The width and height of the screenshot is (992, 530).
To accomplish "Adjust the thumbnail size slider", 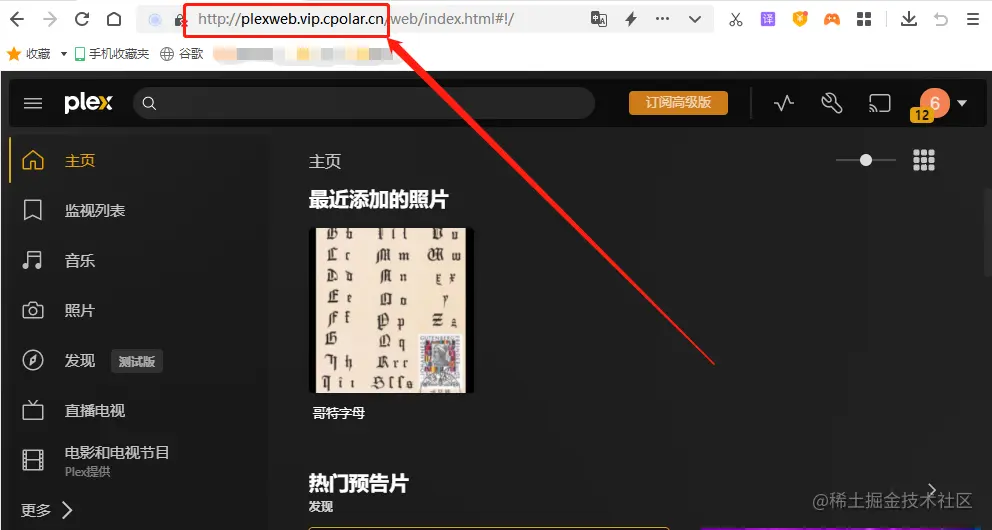I will point(866,160).
